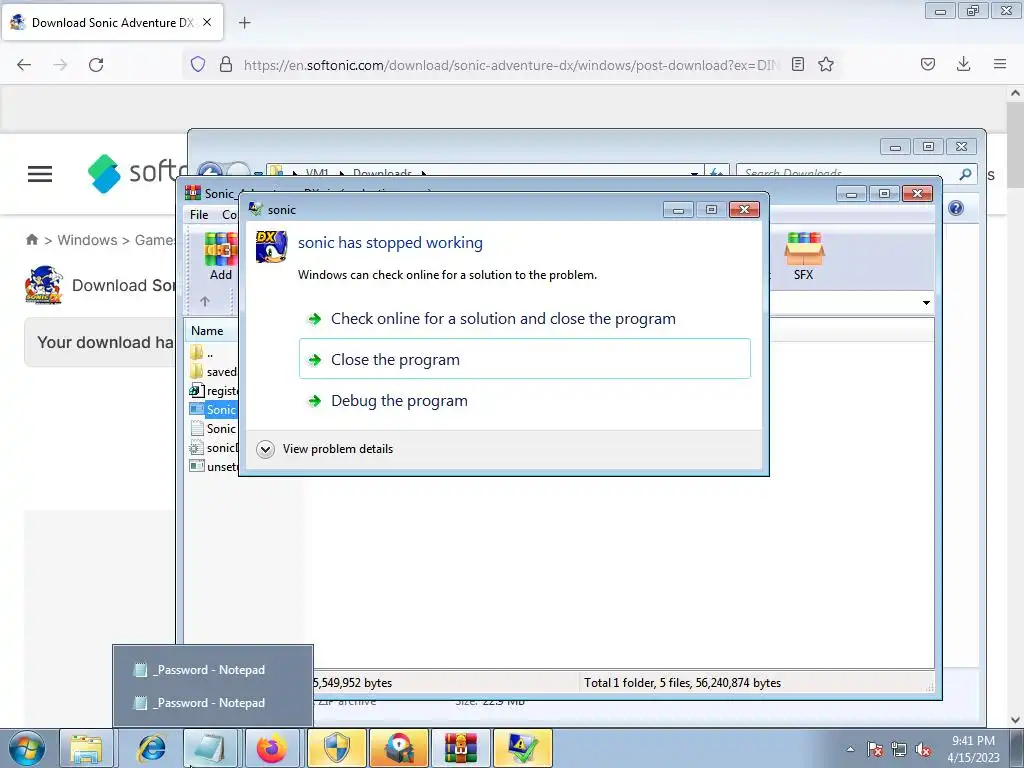
Task: Click the WinRAR up-one-level arrow
Action: (x=205, y=301)
